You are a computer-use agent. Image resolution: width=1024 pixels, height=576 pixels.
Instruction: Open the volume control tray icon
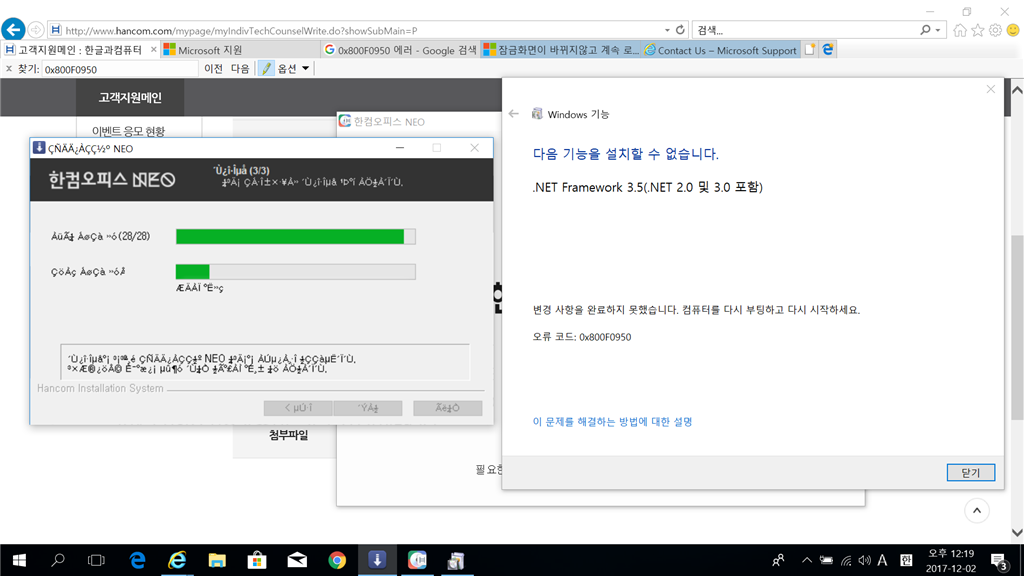pyautogui.click(x=865, y=560)
